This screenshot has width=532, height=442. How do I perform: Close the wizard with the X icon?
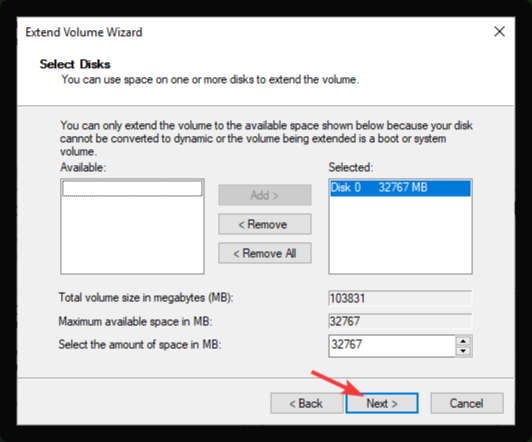[499, 32]
